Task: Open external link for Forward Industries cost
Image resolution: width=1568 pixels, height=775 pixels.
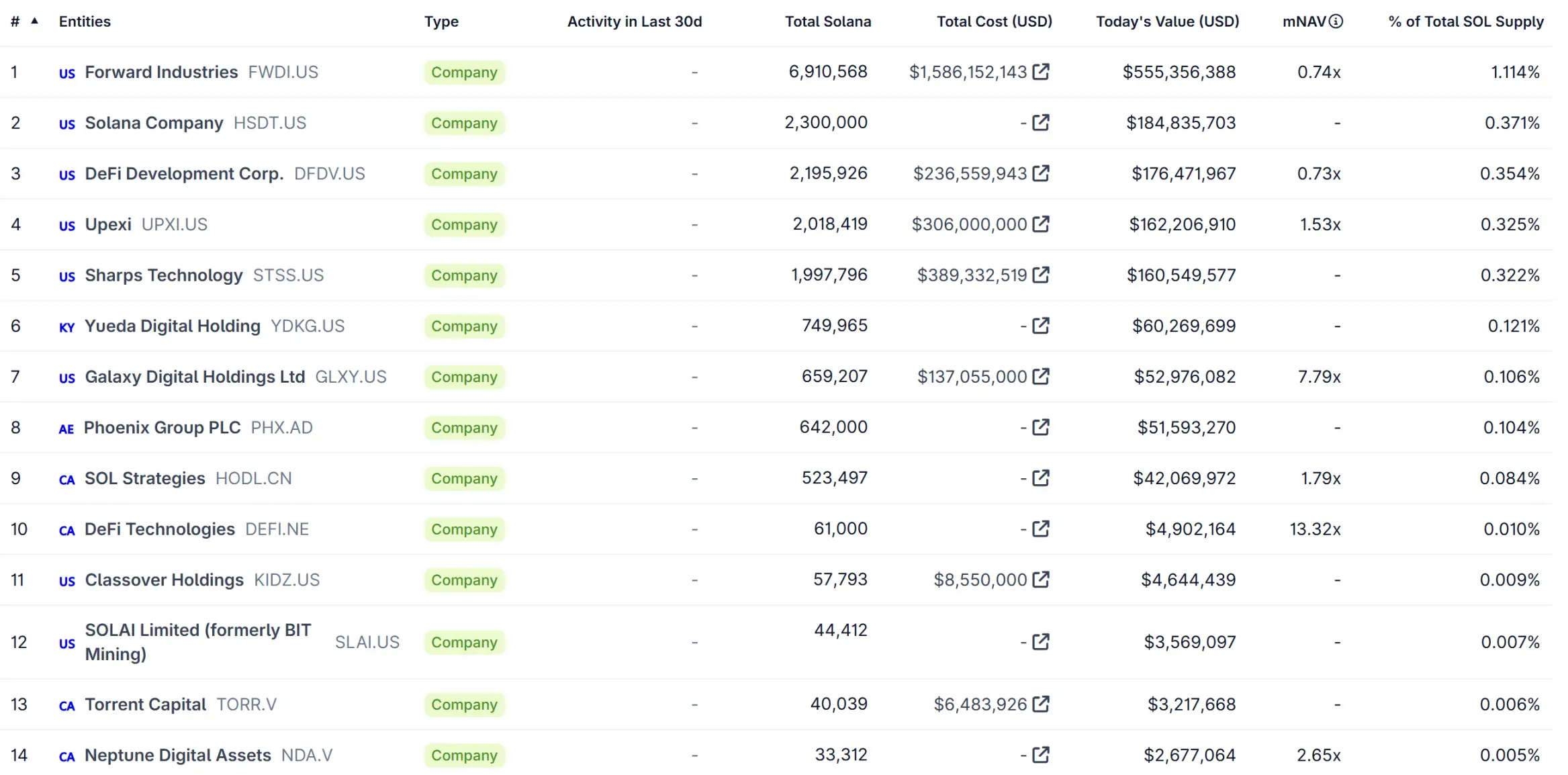Action: [1040, 71]
